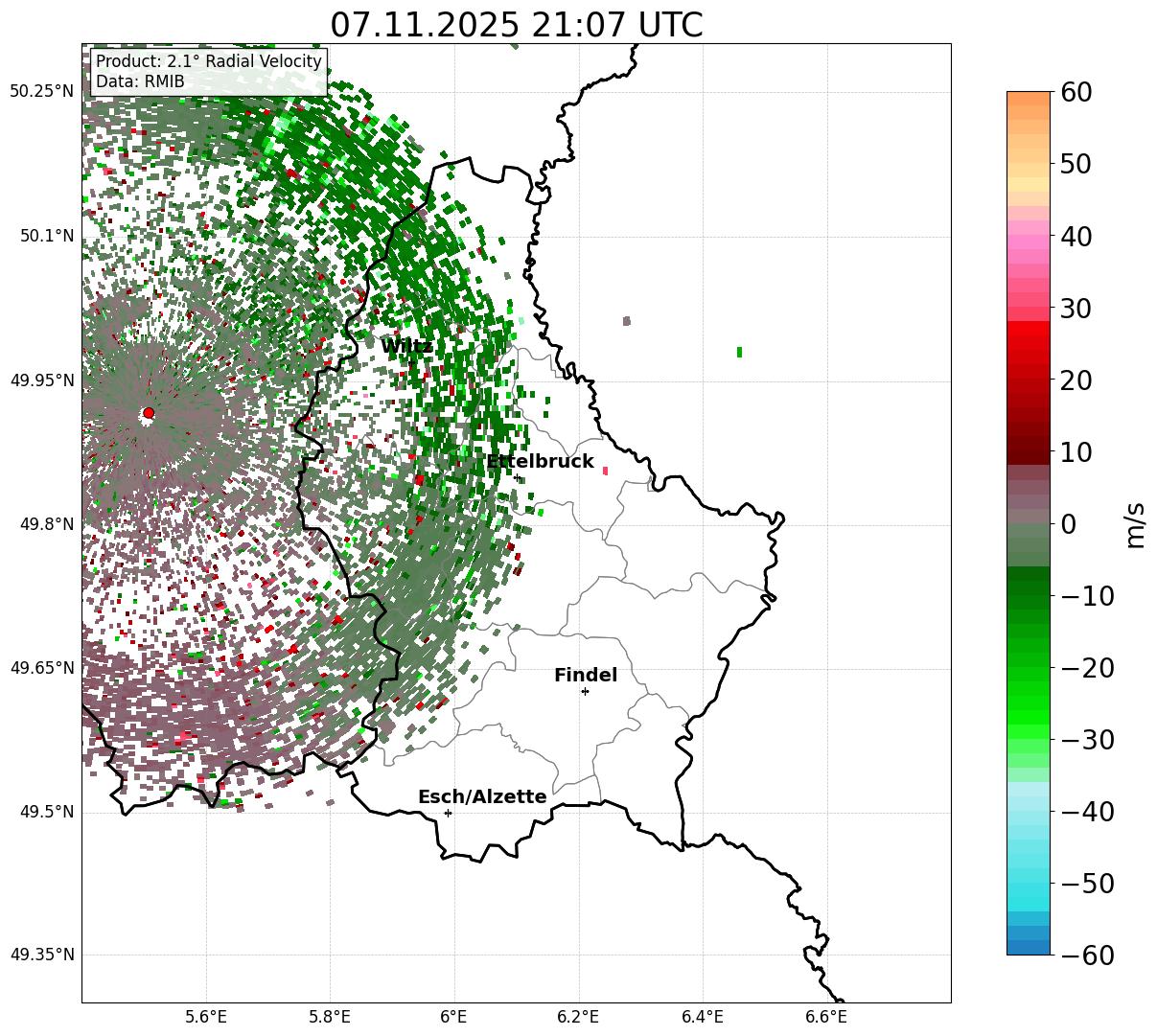Click the colorbar tick label 50
Screen dimensions: 1157x1036
[x=1077, y=164]
